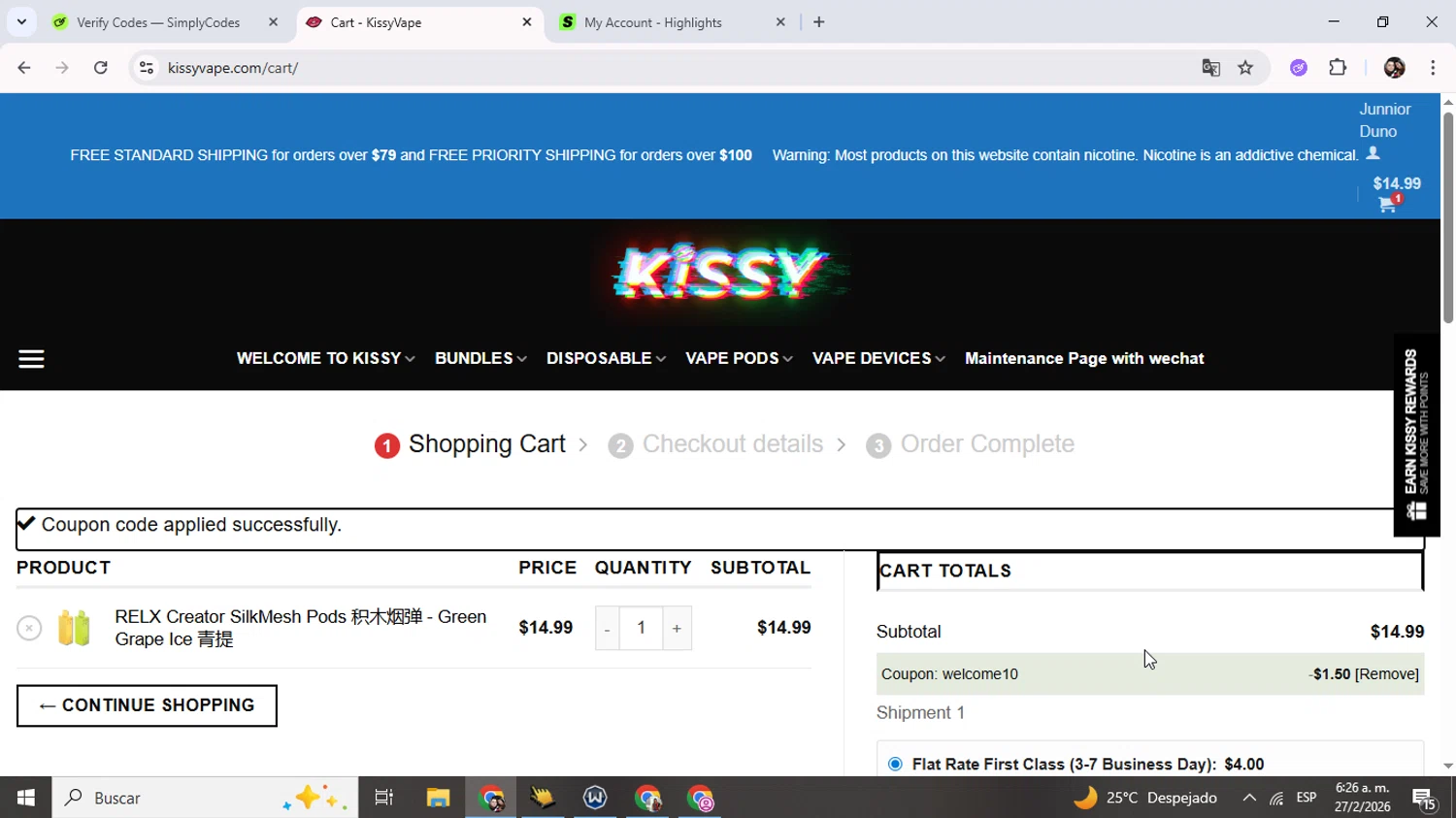Viewport: 1456px width, 818px height.
Task: Open Maintenance Page with wechat link
Action: coord(1084,359)
